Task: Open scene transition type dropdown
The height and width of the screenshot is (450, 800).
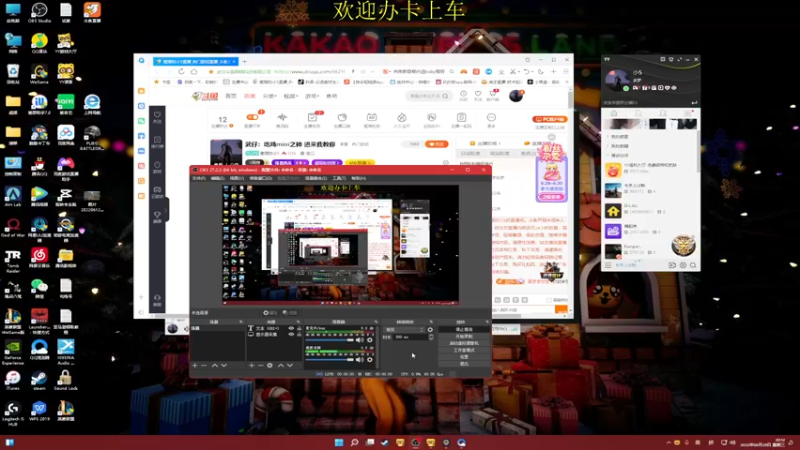Action: click(x=405, y=330)
